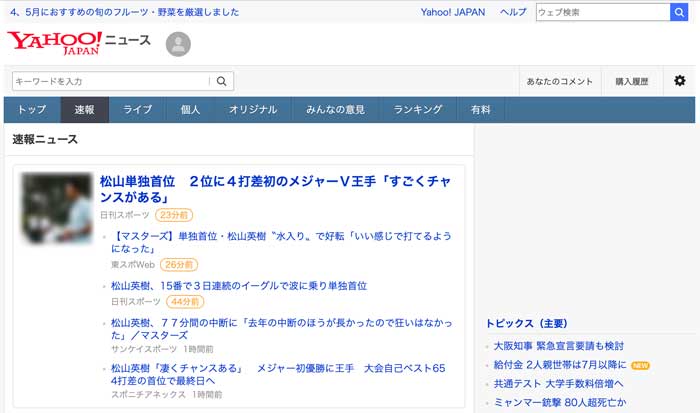Switch to the オリジナル tab

click(x=253, y=109)
